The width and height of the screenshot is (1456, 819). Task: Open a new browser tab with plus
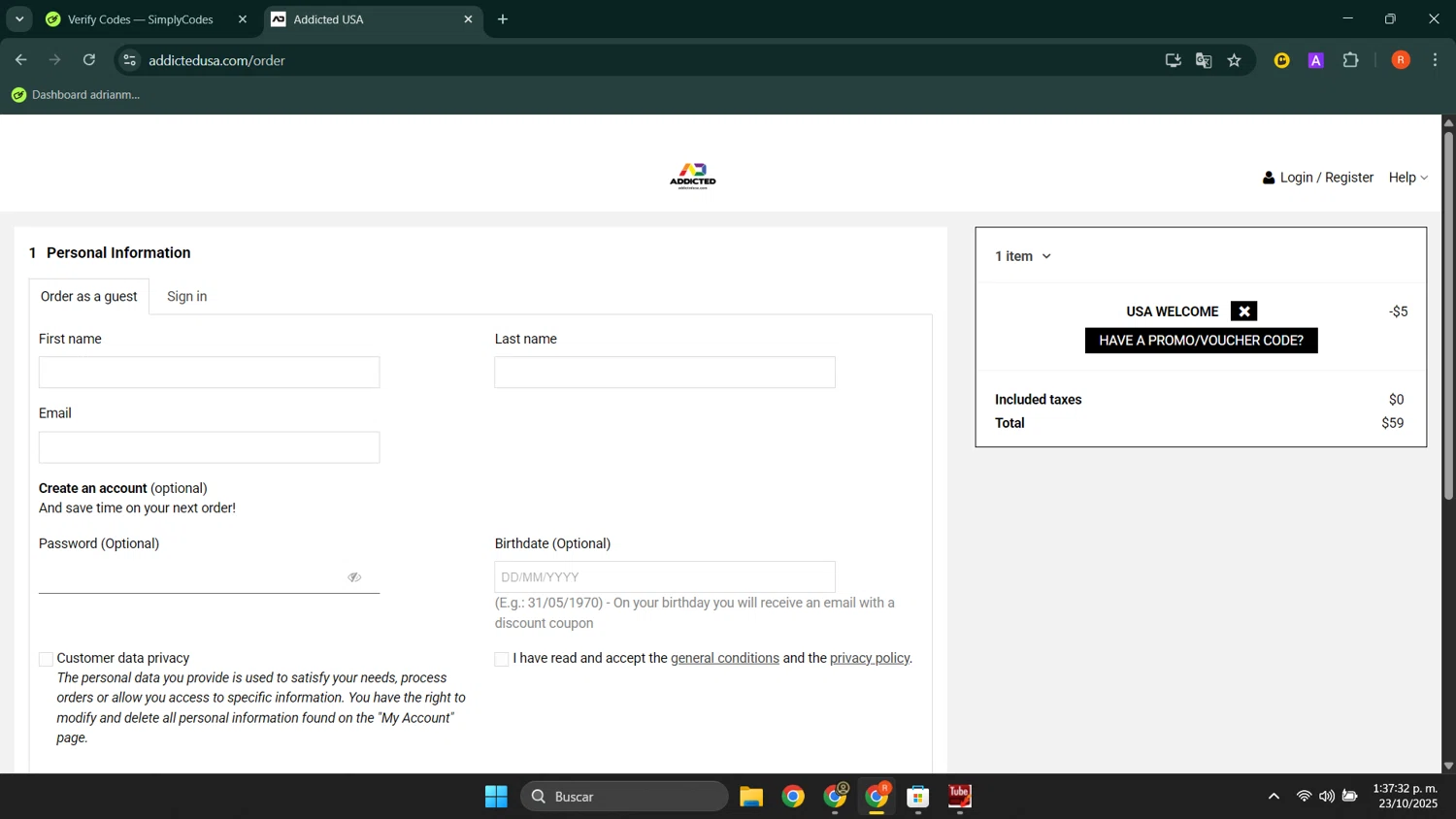(x=503, y=19)
